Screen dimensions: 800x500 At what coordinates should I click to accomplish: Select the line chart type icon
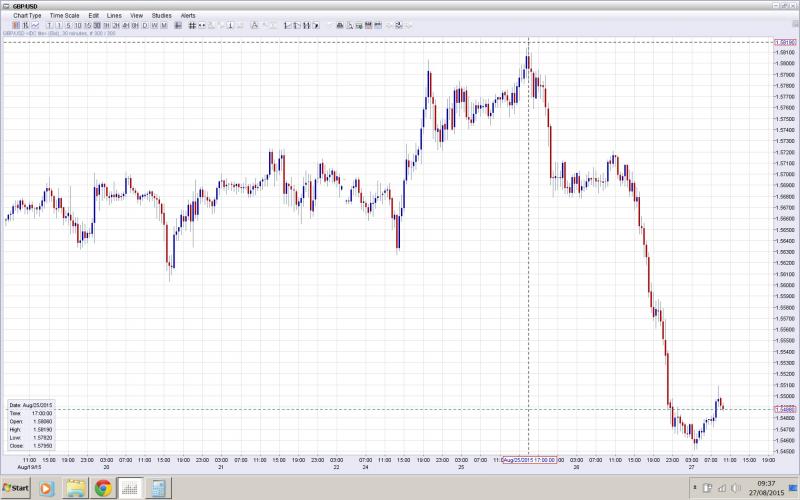(35, 25)
